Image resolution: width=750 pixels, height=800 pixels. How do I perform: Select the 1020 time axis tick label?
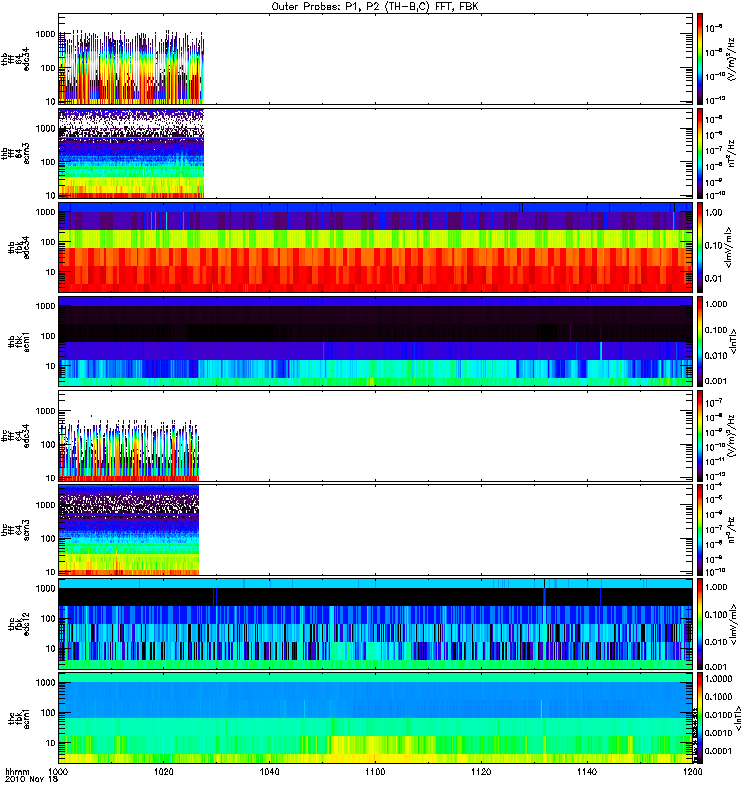pyautogui.click(x=164, y=771)
